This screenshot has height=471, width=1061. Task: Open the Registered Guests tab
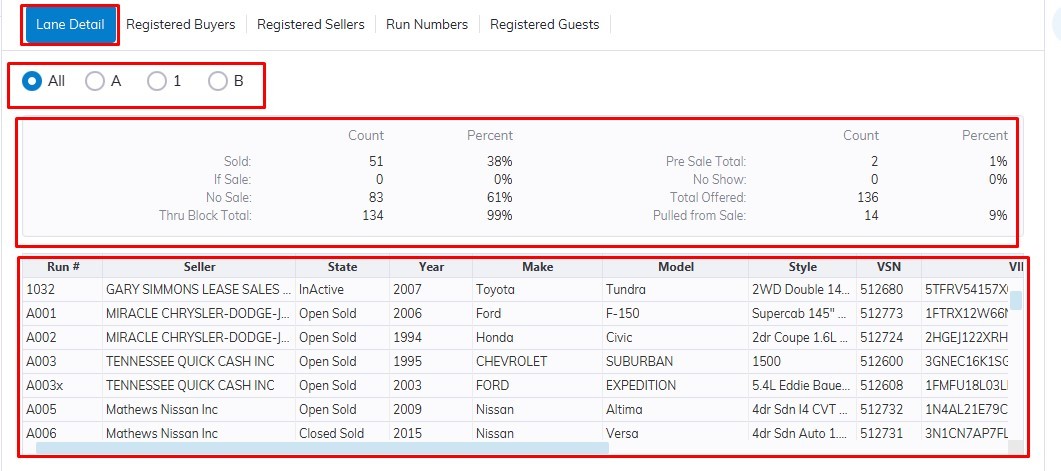(544, 24)
